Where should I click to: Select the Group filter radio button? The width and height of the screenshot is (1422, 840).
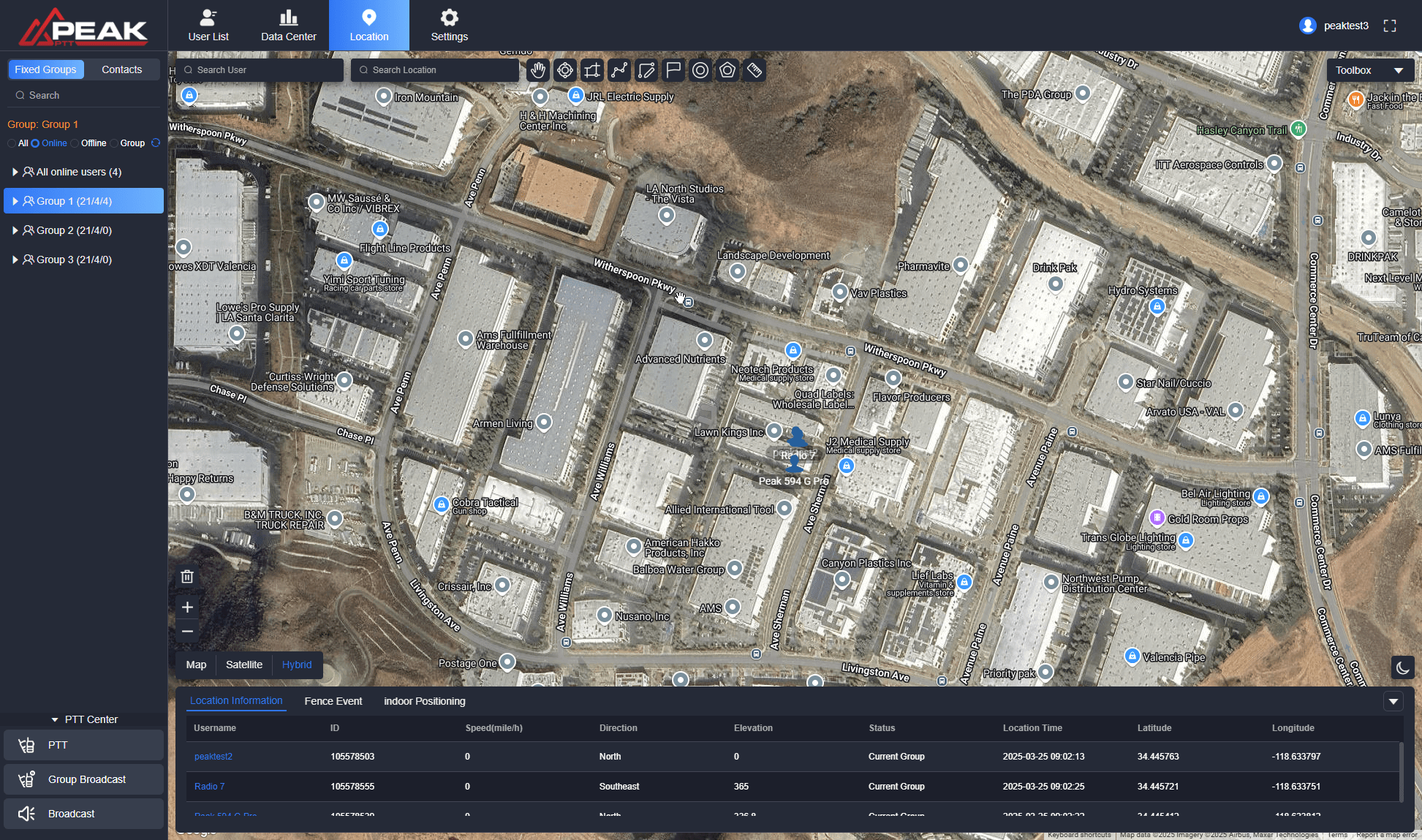tap(115, 143)
